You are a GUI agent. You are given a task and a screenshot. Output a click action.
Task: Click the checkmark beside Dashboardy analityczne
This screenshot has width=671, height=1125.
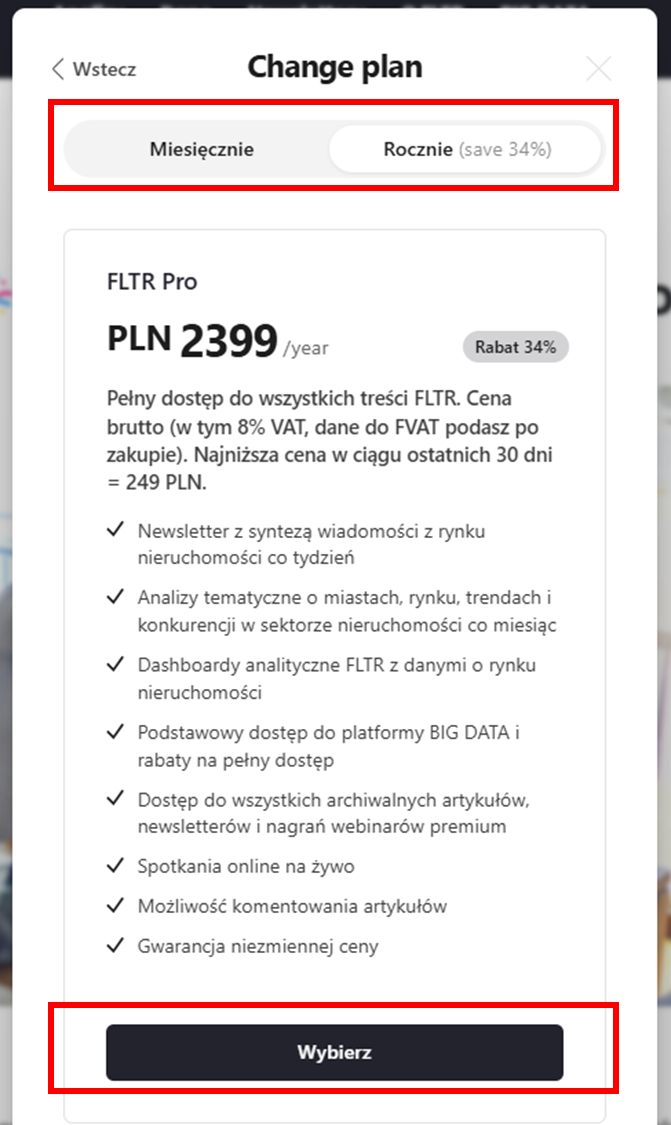click(115, 664)
